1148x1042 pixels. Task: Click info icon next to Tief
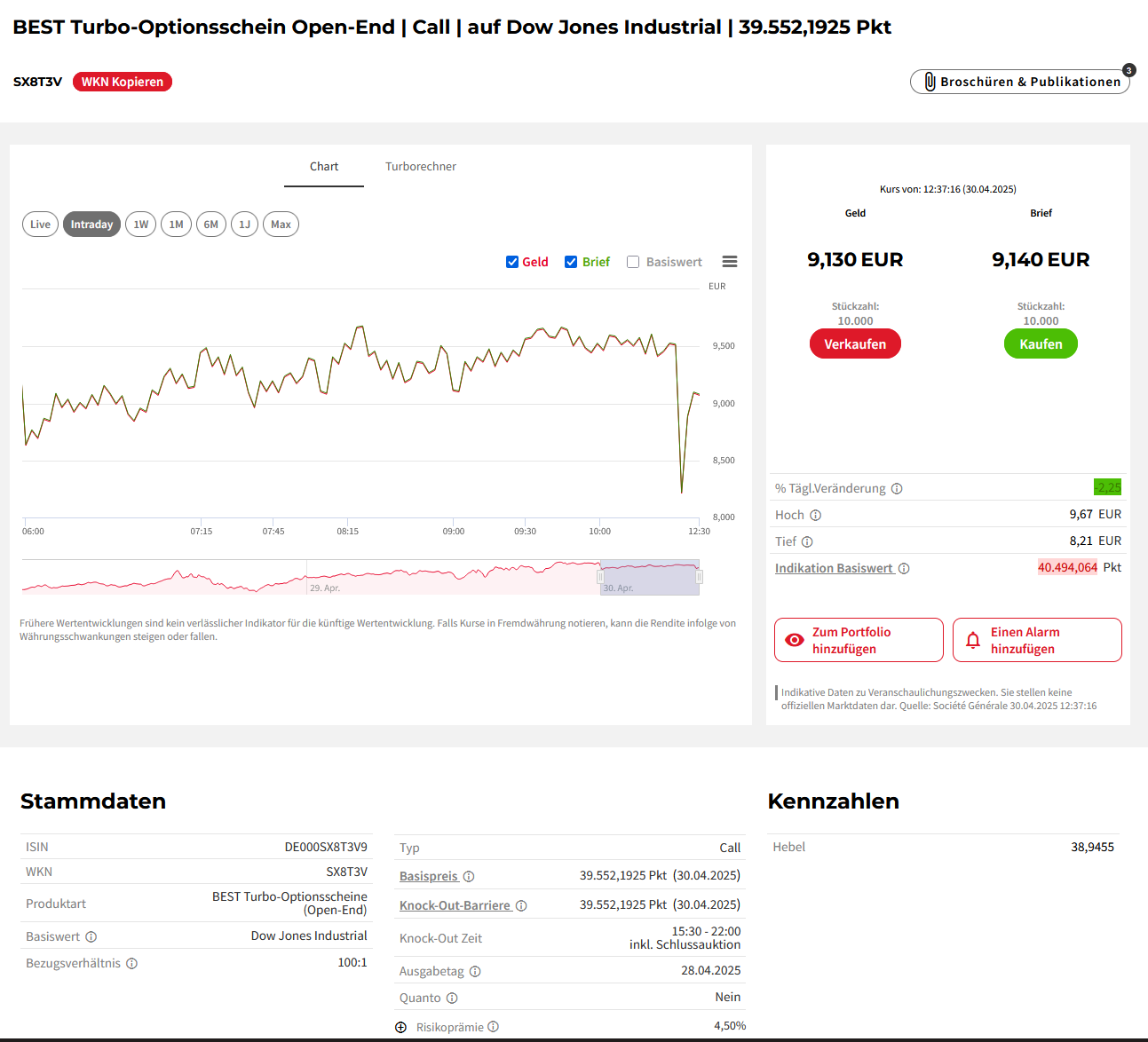click(x=807, y=542)
